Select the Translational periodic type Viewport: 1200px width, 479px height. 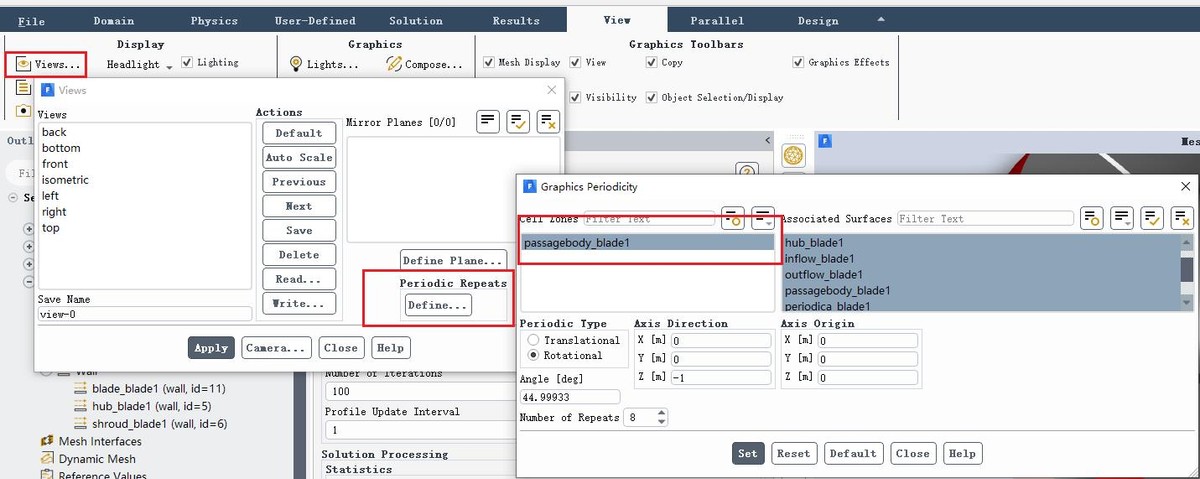(x=533, y=340)
